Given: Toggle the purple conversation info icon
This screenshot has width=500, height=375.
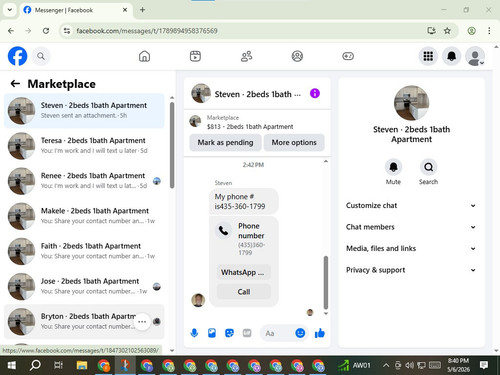Looking at the screenshot, I should (315, 93).
